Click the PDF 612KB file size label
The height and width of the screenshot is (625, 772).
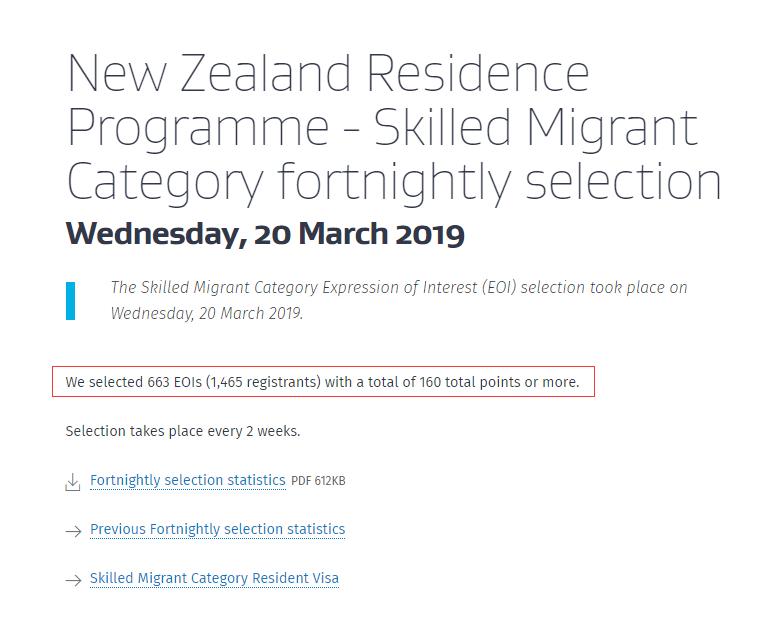[x=318, y=482]
